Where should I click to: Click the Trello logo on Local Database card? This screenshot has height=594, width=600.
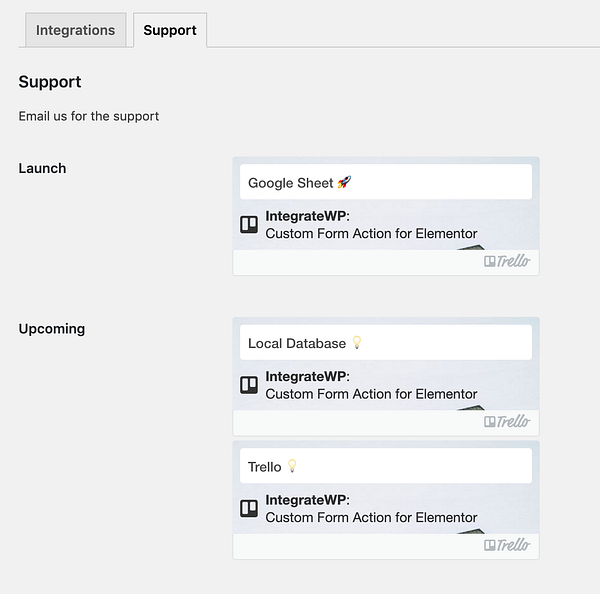pyautogui.click(x=507, y=421)
